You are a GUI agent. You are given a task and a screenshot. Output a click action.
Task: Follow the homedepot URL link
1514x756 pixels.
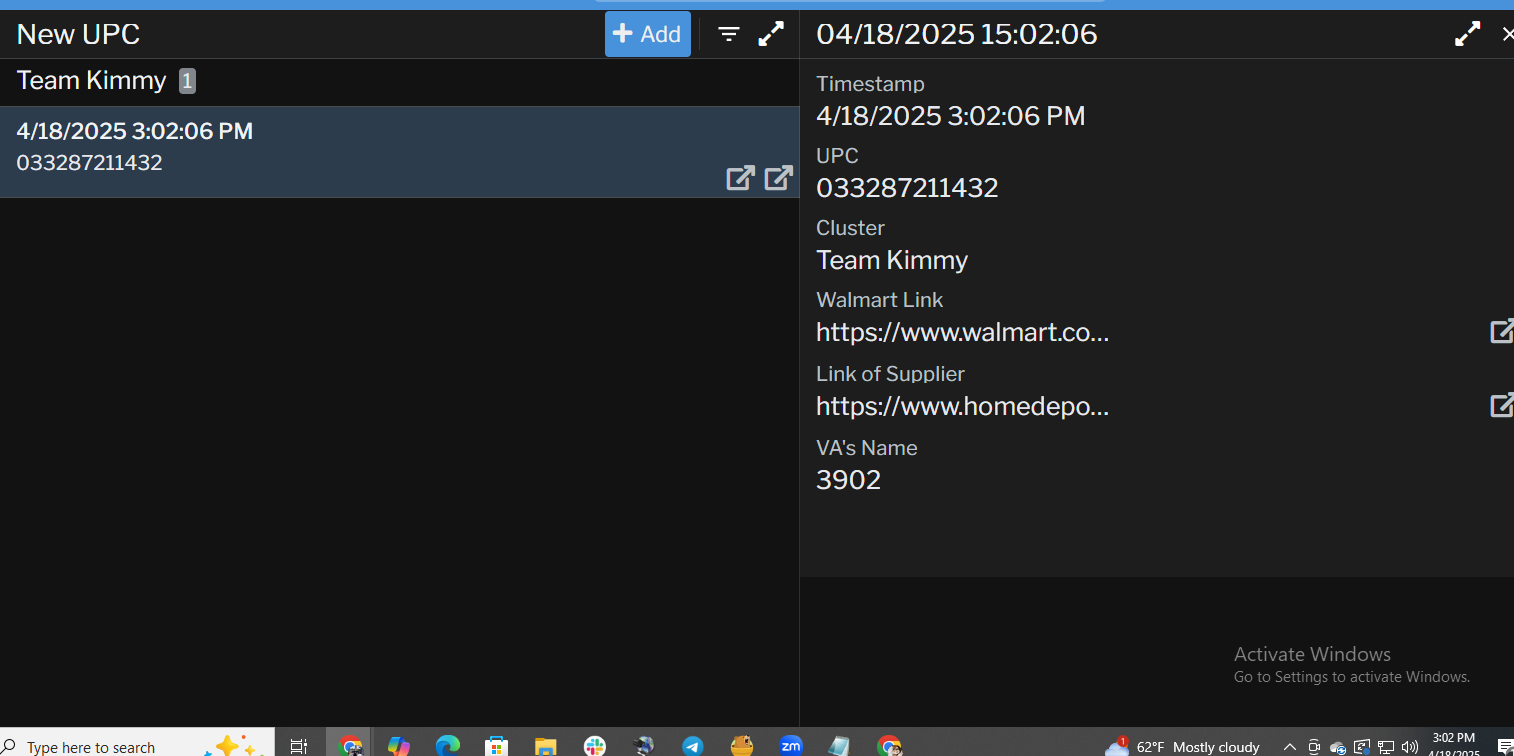pyautogui.click(x=962, y=406)
